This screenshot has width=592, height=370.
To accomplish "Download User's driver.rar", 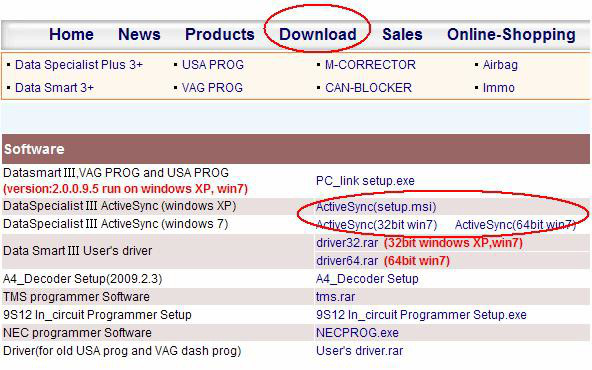I will click(x=359, y=351).
